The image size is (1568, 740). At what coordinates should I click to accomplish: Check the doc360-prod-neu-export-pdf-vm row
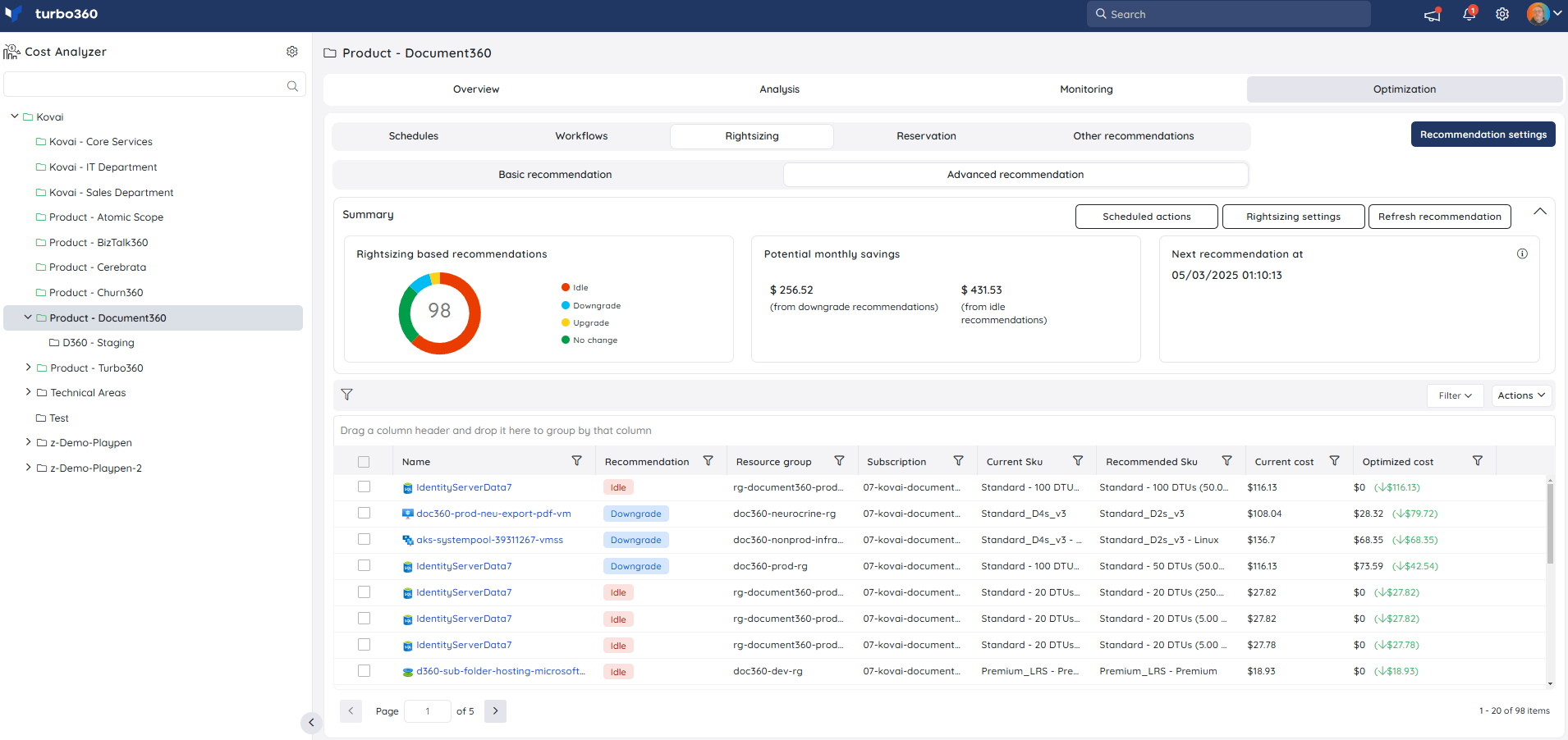coord(364,513)
